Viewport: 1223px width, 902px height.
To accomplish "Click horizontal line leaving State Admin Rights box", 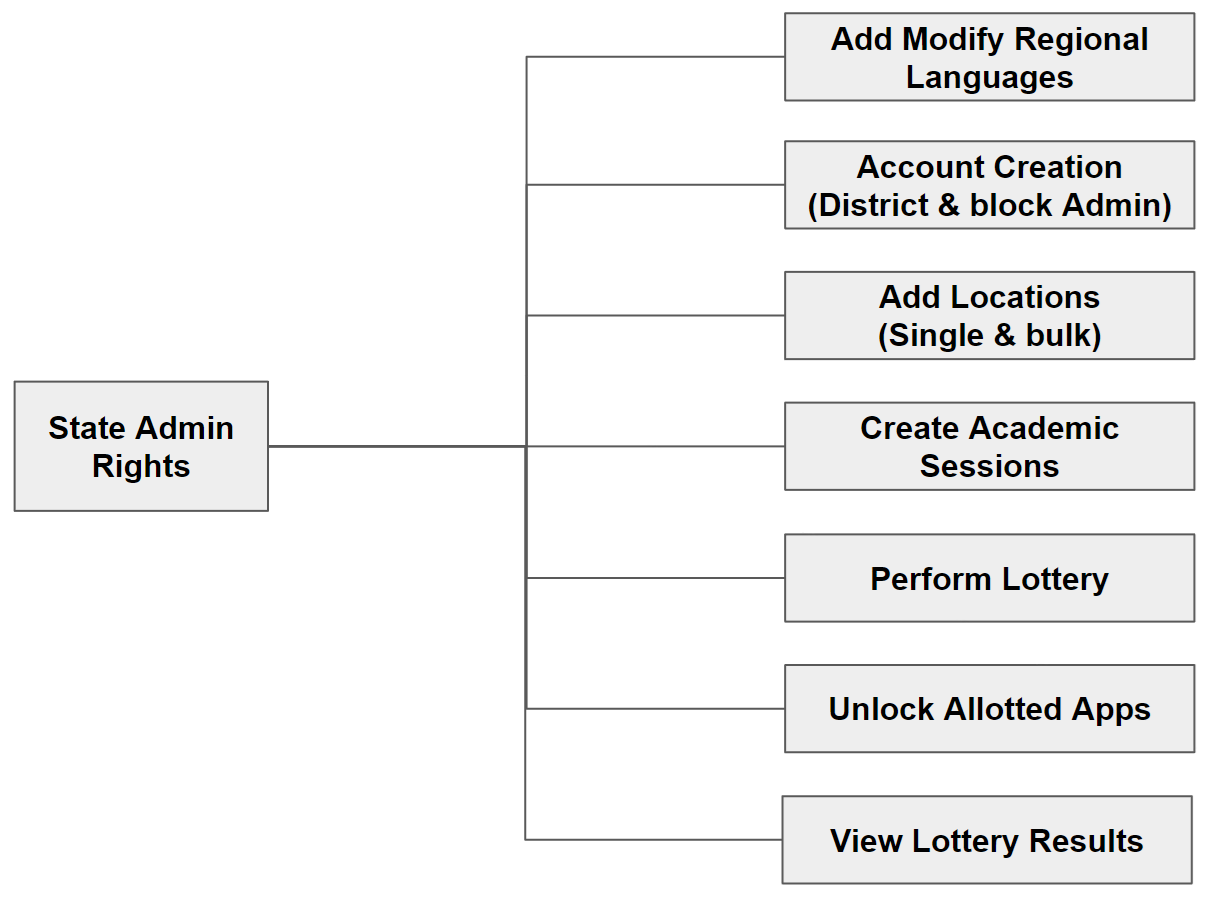I will (x=397, y=446).
